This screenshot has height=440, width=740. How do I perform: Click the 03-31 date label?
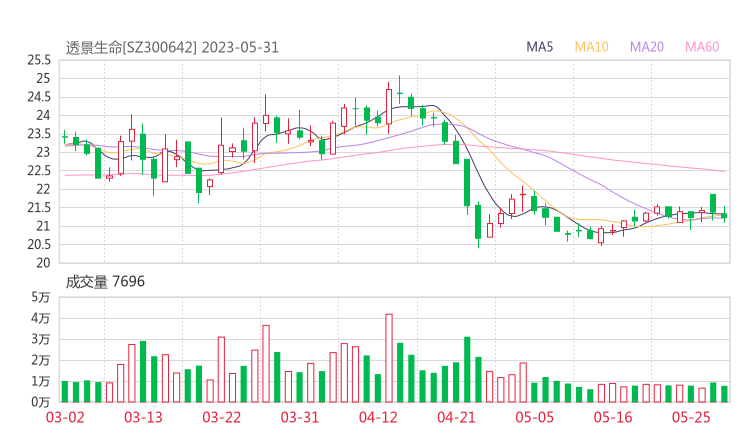pos(300,417)
